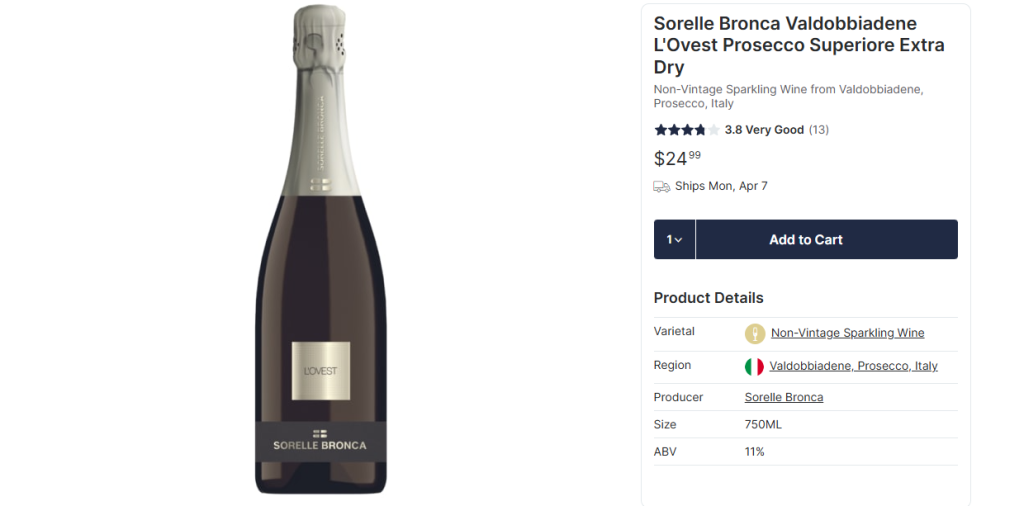Click the 750ML size value
The width and height of the screenshot is (1024, 506).
(763, 425)
